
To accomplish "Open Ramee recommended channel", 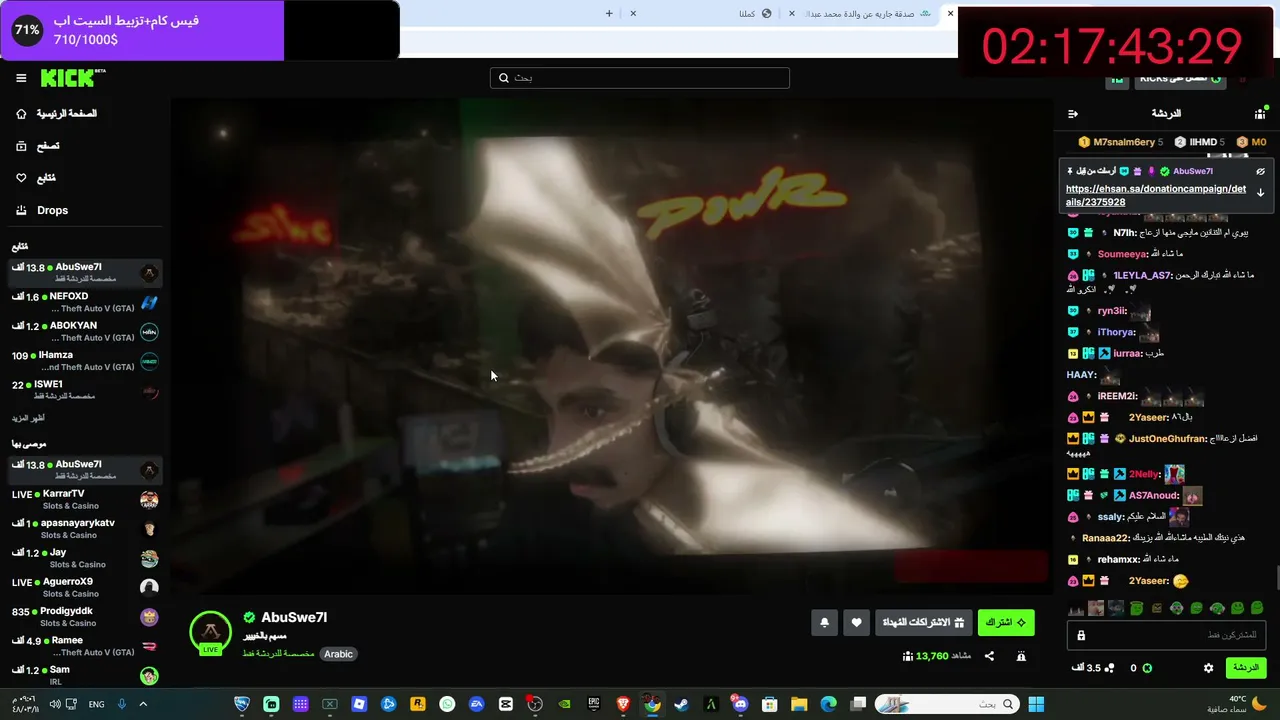I will click(x=85, y=646).
